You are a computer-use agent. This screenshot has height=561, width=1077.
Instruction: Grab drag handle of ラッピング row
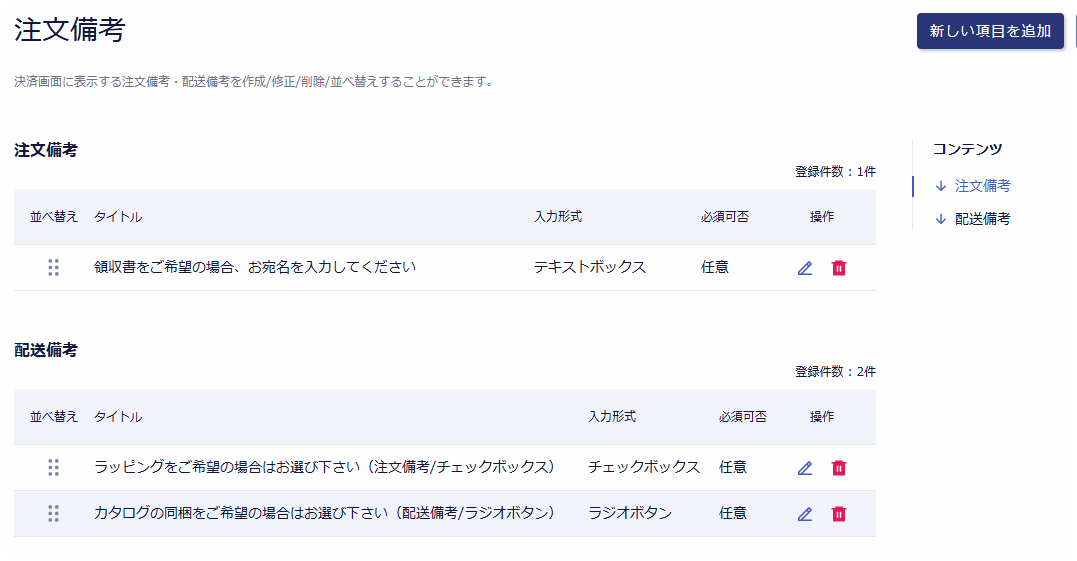54,468
